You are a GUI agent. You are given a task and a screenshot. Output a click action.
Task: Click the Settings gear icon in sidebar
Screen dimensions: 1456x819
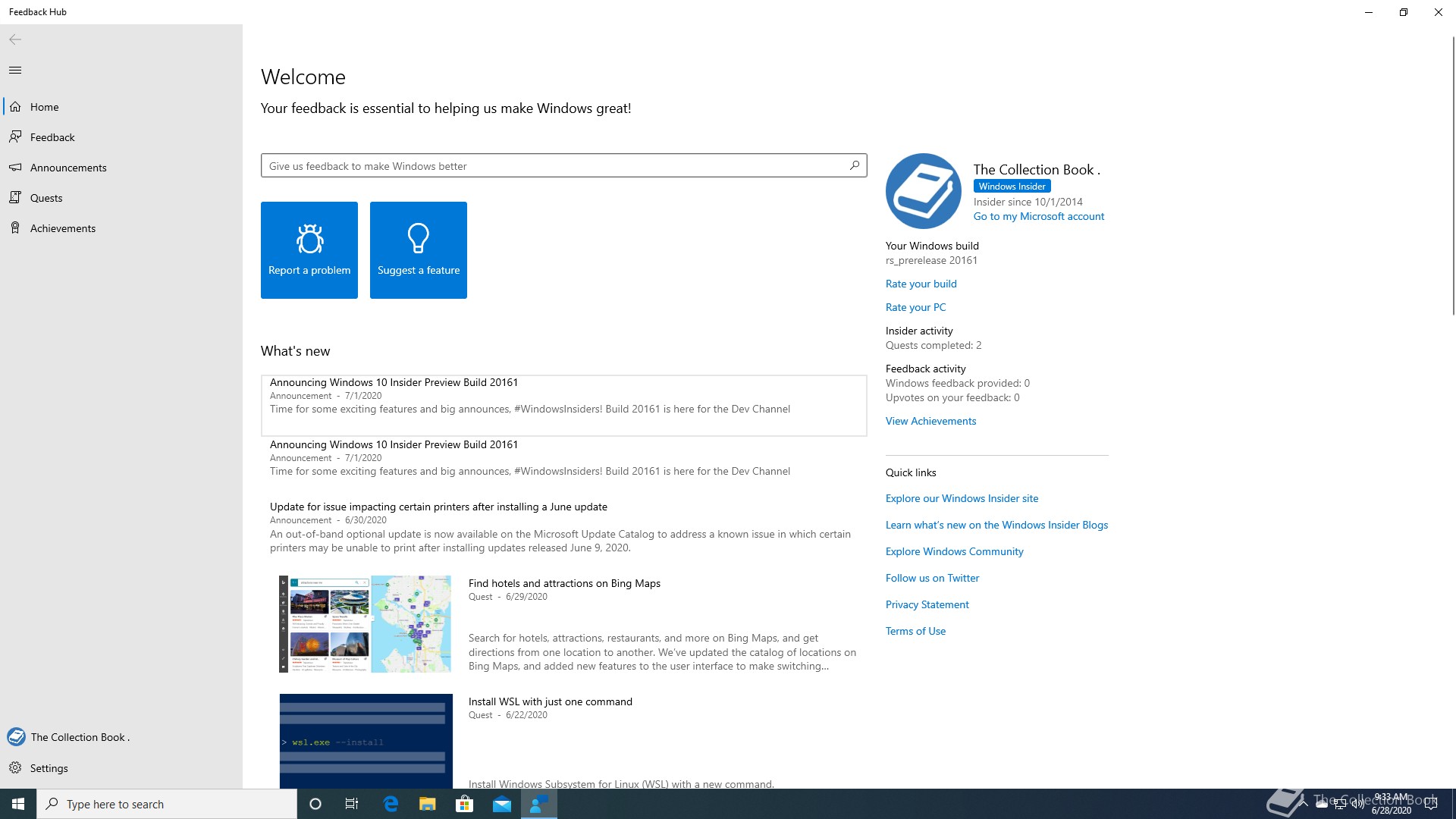coord(15,768)
